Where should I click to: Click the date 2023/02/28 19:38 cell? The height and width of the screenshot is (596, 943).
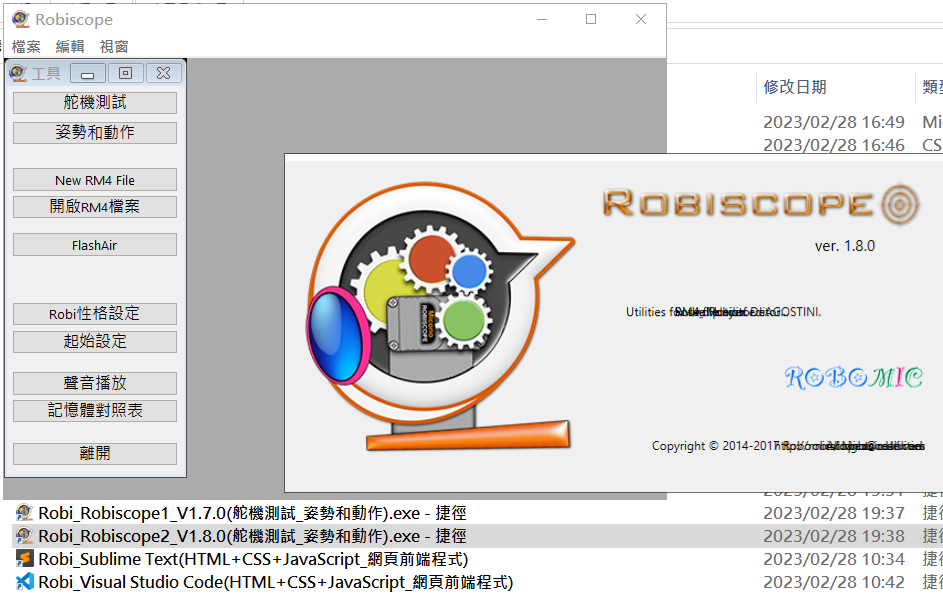click(x=834, y=536)
